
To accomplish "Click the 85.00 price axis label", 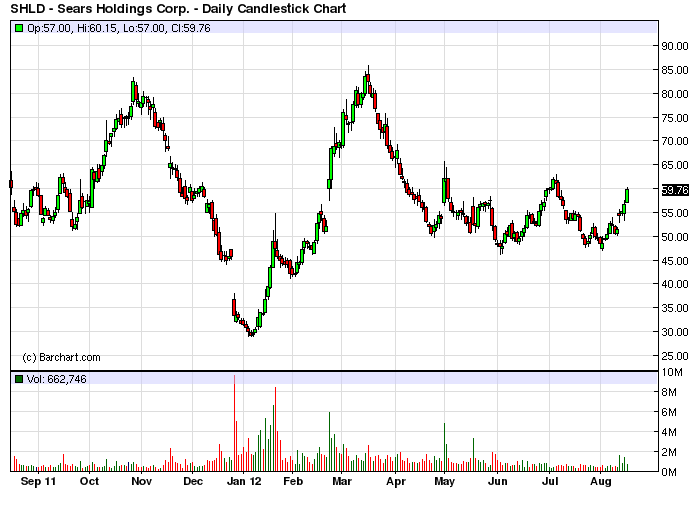I will pyautogui.click(x=675, y=70).
